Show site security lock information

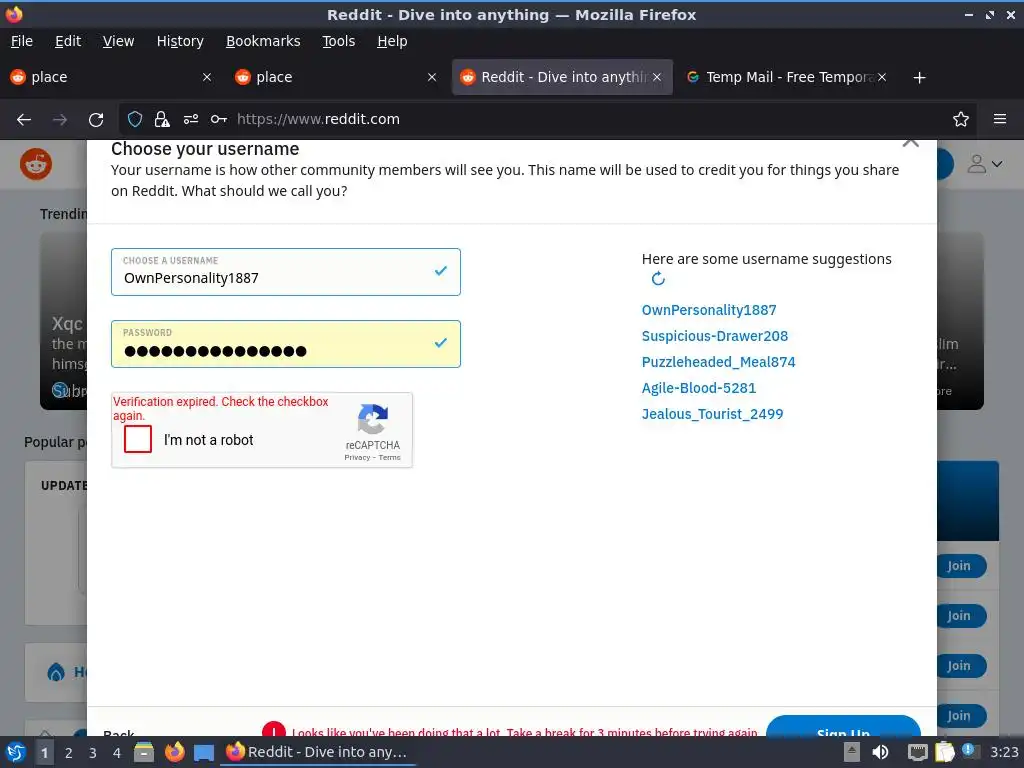tap(162, 120)
